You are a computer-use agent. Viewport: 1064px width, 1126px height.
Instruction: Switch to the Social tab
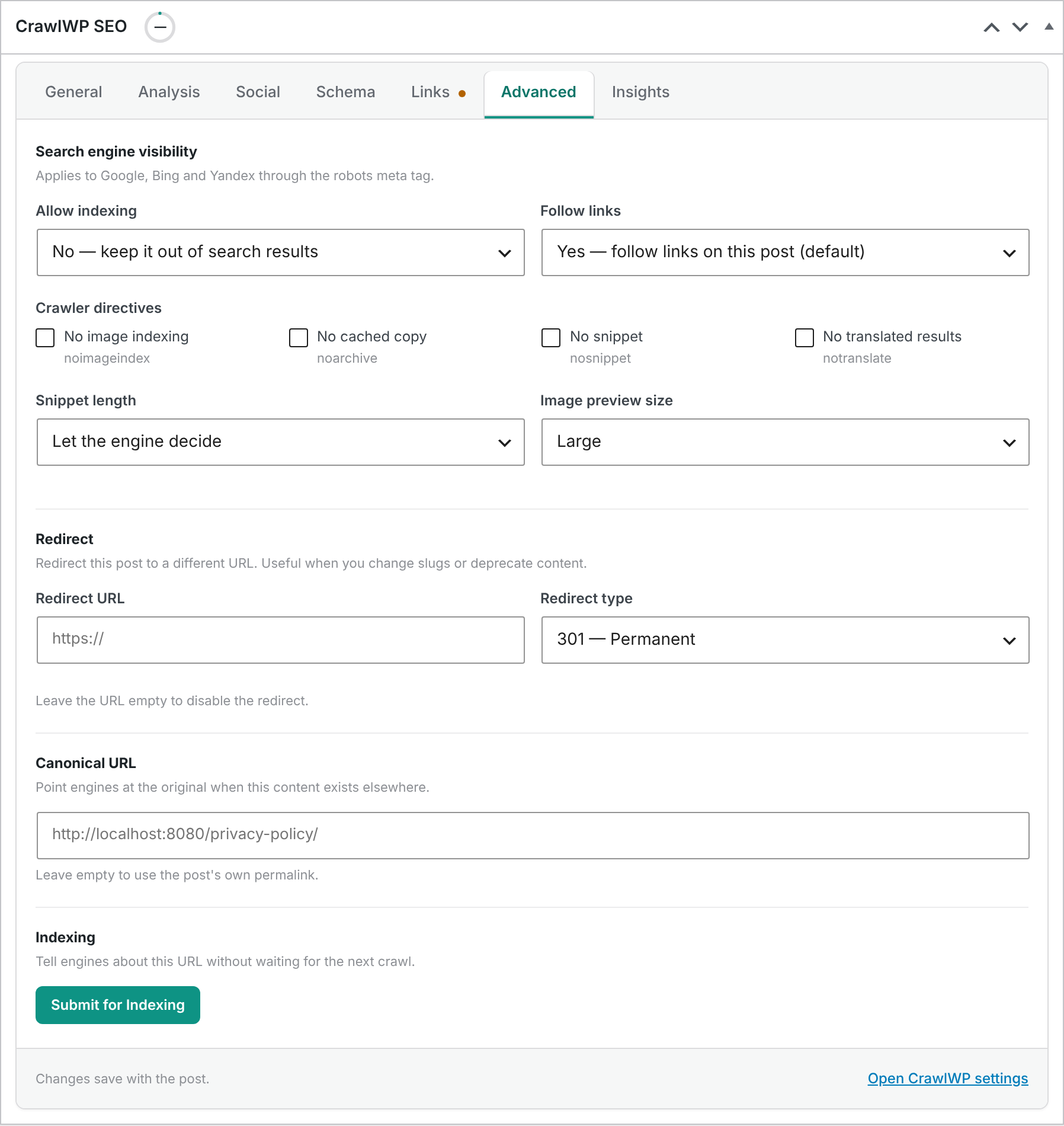point(258,92)
